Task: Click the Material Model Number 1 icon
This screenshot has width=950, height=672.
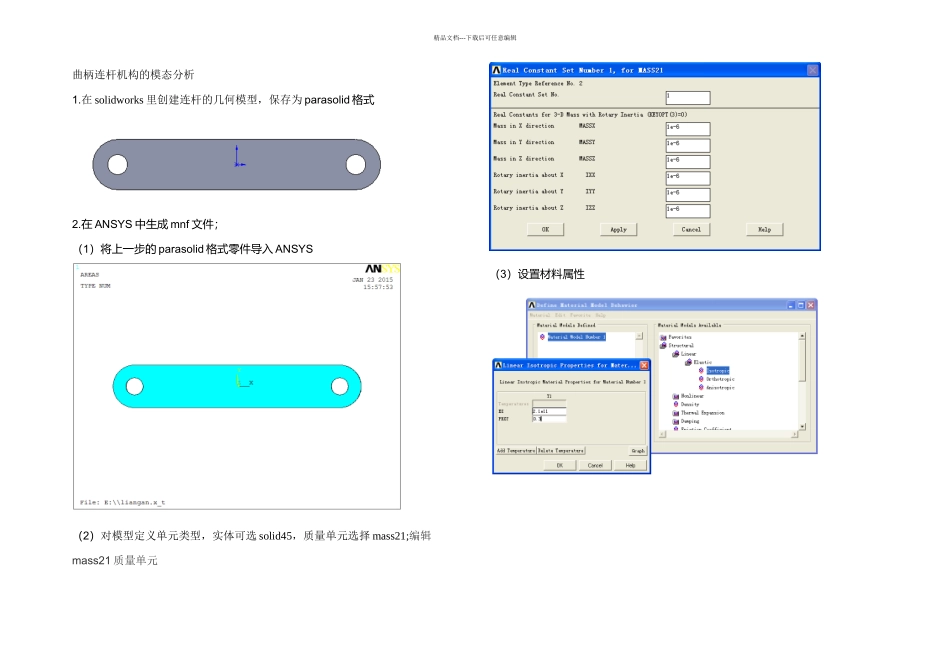Action: click(542, 337)
